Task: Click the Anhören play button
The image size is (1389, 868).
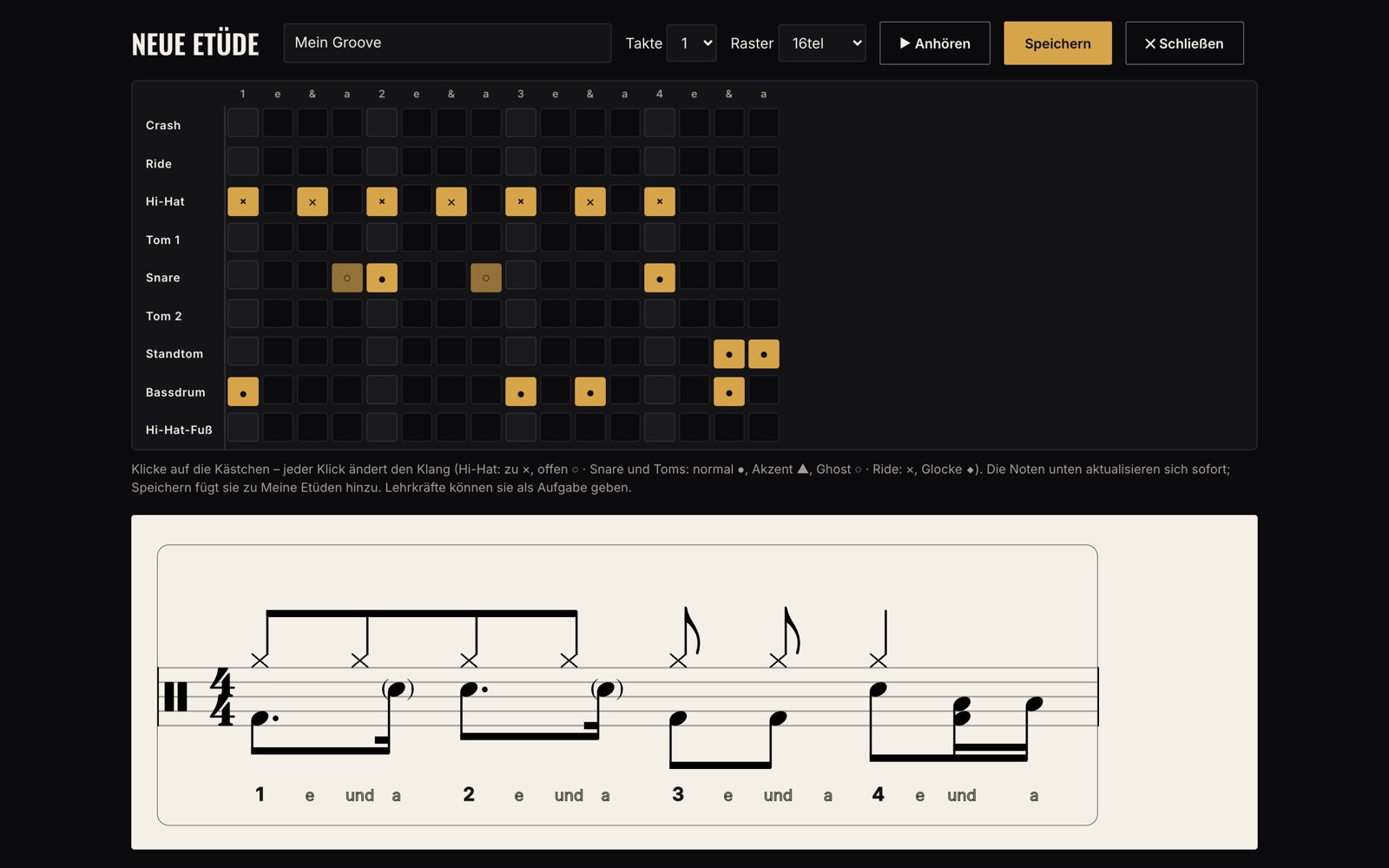Action: [934, 43]
